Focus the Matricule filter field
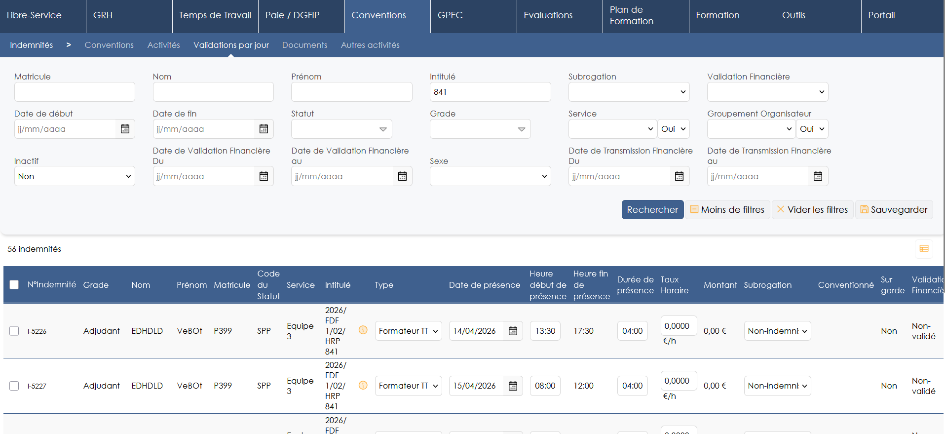Screen dimensions: 945x434 (x=75, y=92)
